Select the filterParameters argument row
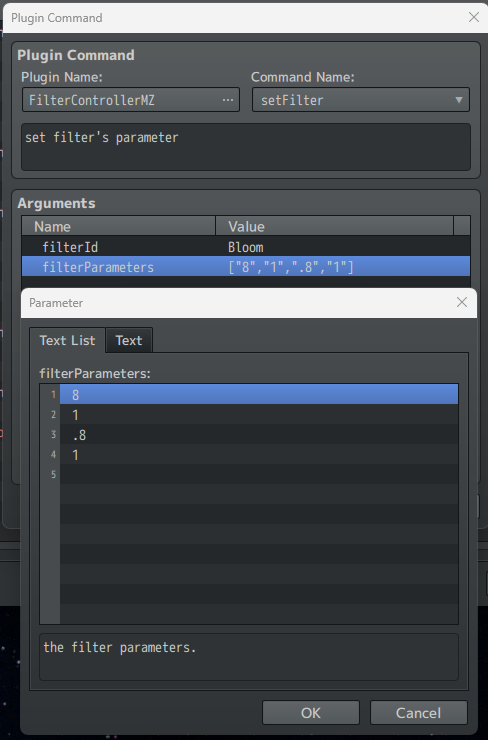488x740 pixels. point(246,267)
